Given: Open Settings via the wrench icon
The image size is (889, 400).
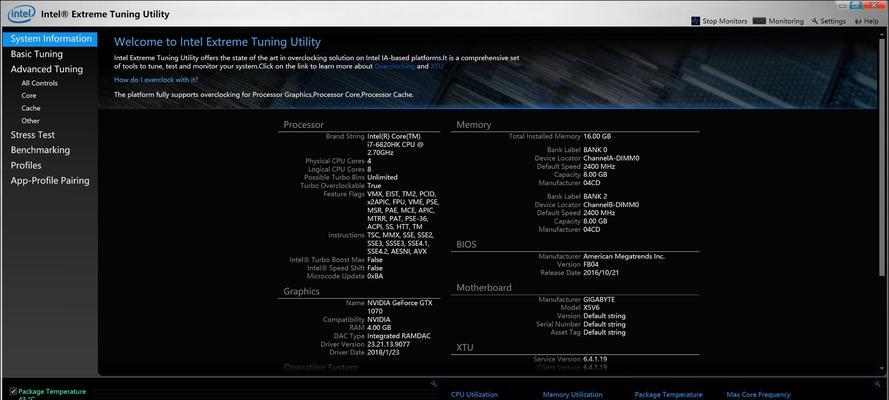Looking at the screenshot, I should 815,21.
